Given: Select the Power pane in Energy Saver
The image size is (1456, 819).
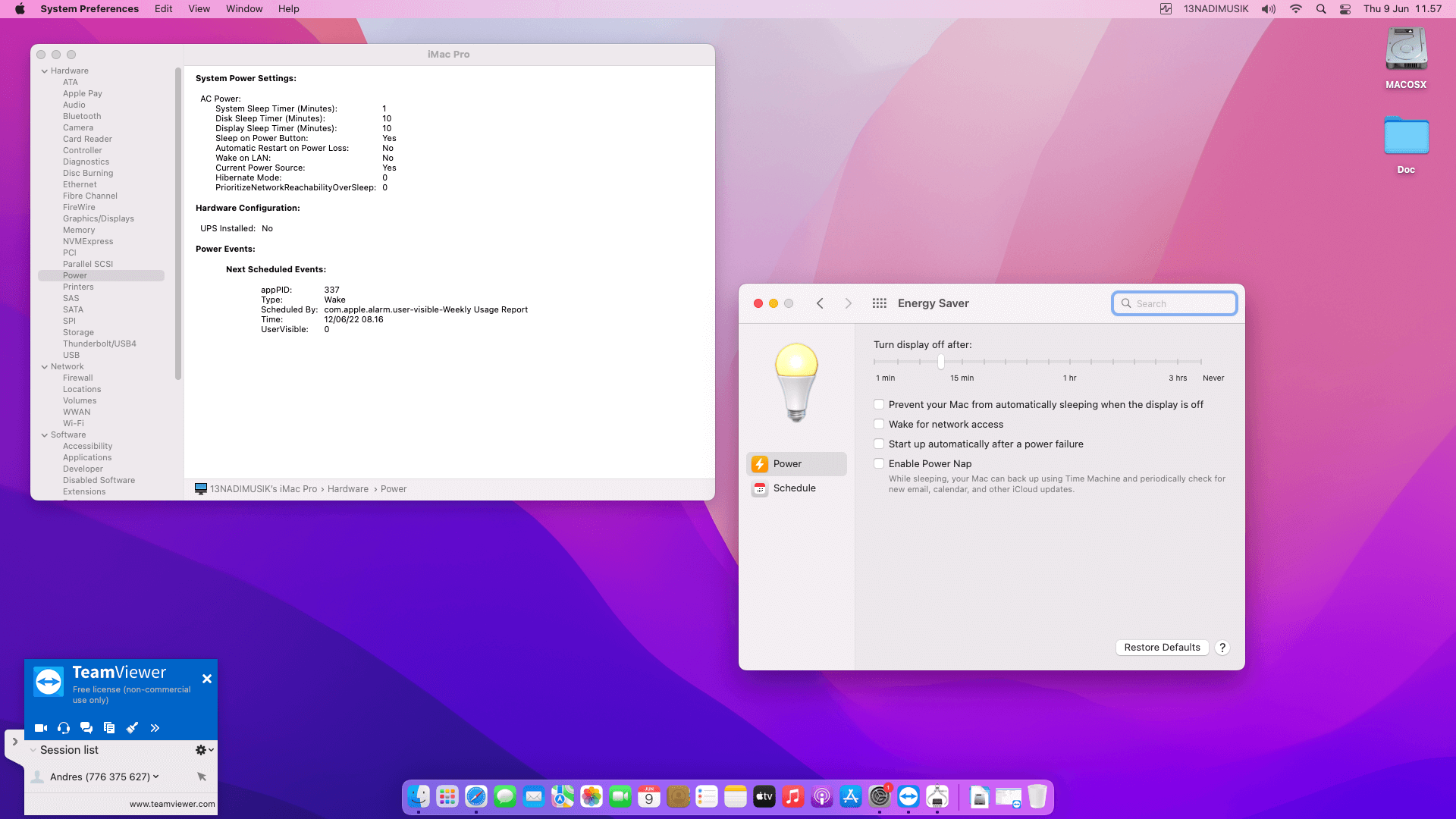Looking at the screenshot, I should (796, 464).
